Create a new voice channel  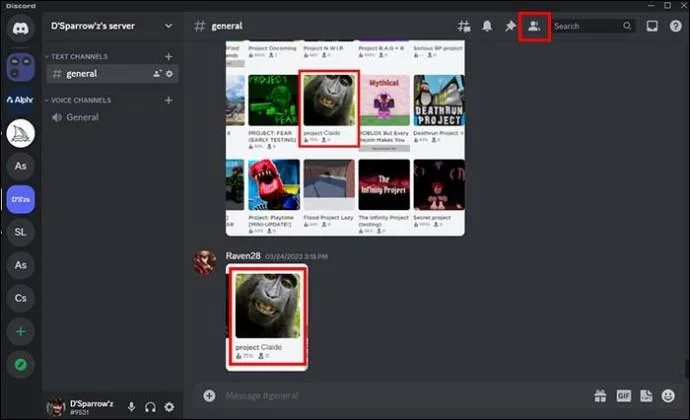coord(169,100)
